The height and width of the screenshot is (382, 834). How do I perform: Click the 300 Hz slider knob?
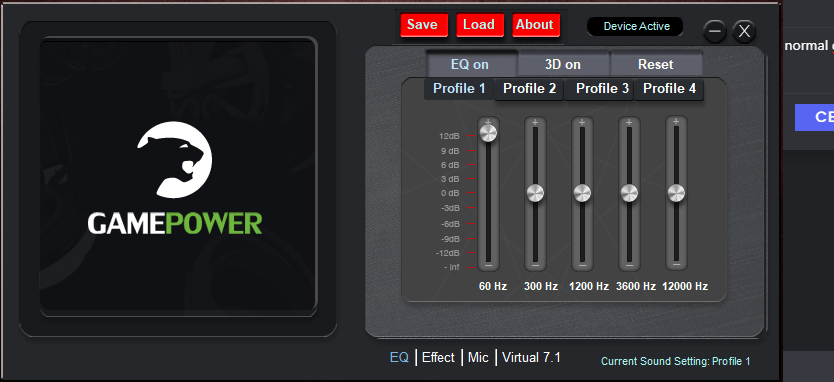click(535, 193)
